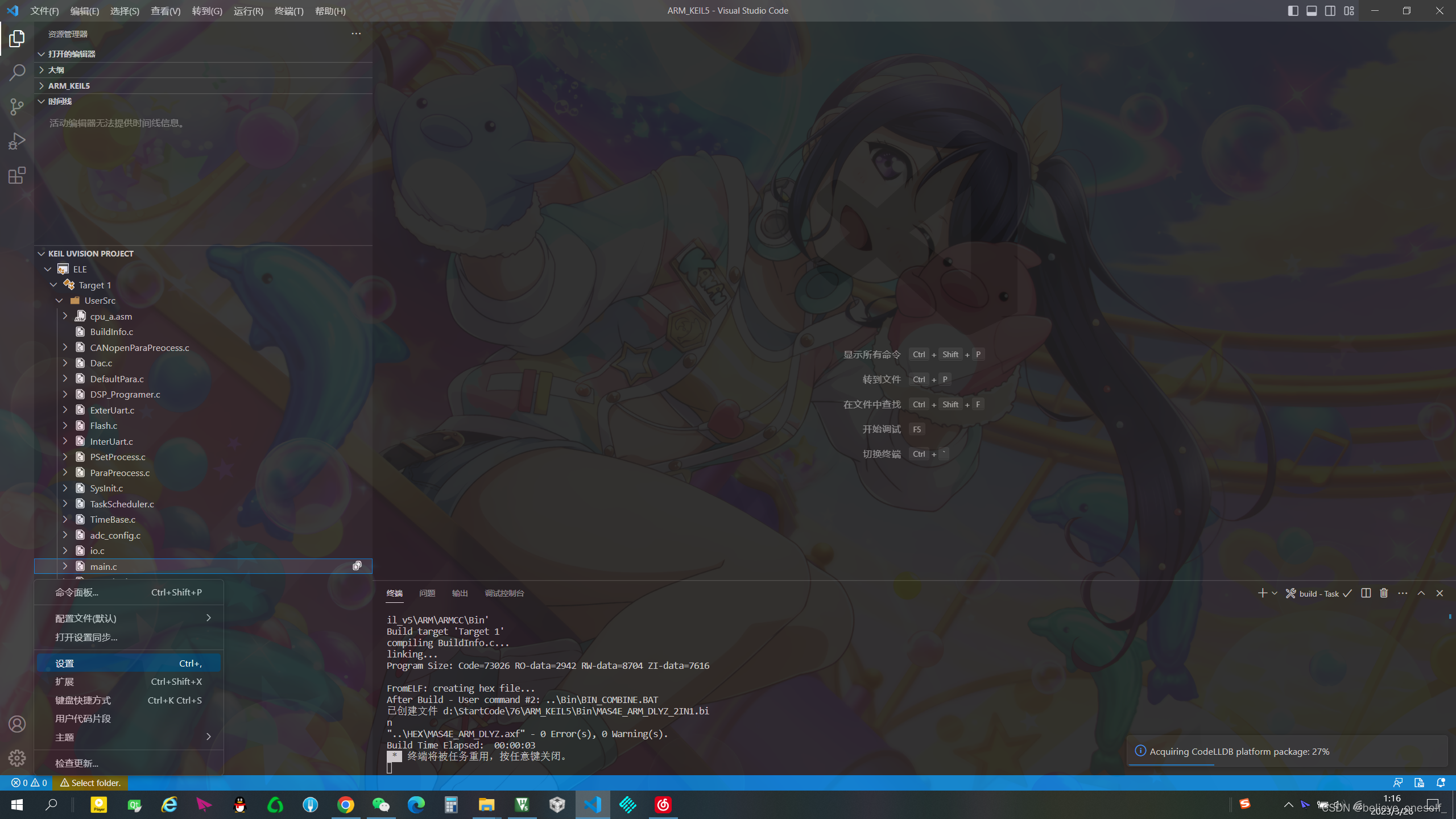Image resolution: width=1456 pixels, height=819 pixels.
Task: Kill terminal with the trash icon
Action: click(x=1384, y=593)
